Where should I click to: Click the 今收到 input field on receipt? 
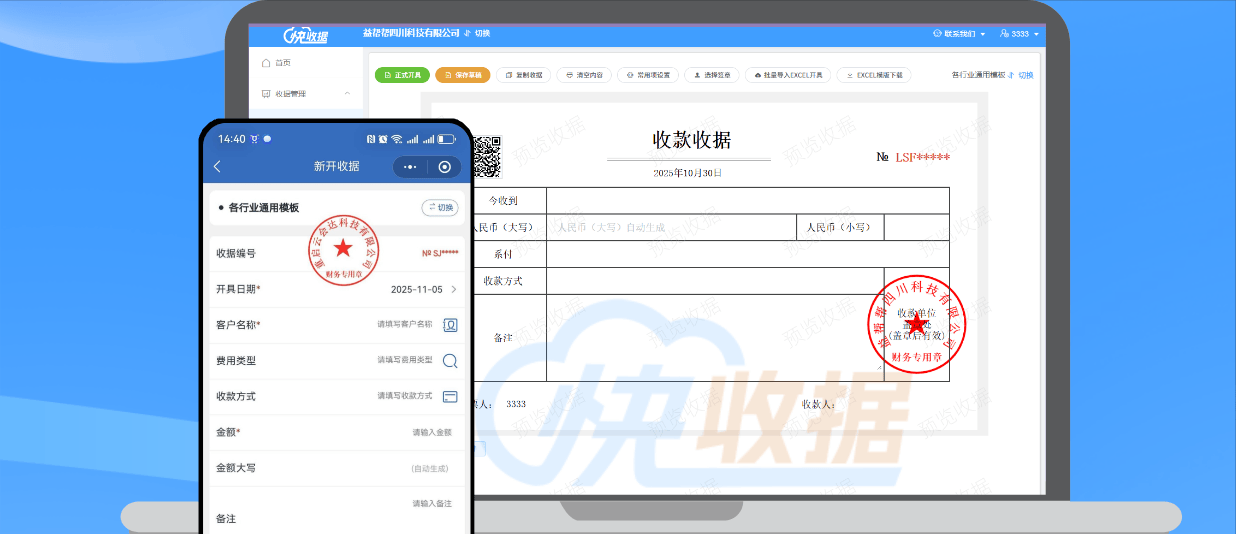746,201
